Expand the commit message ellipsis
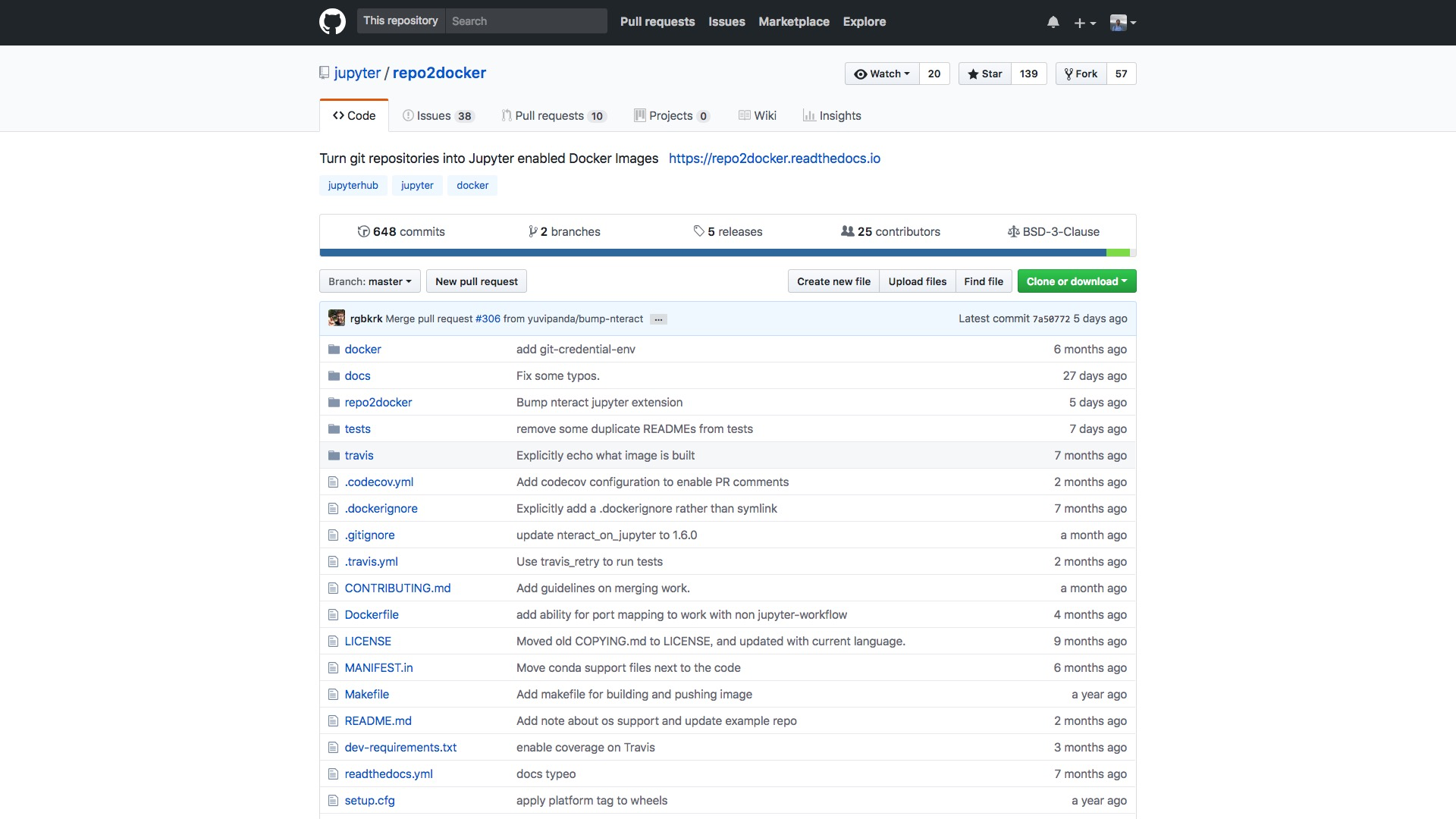 (658, 319)
